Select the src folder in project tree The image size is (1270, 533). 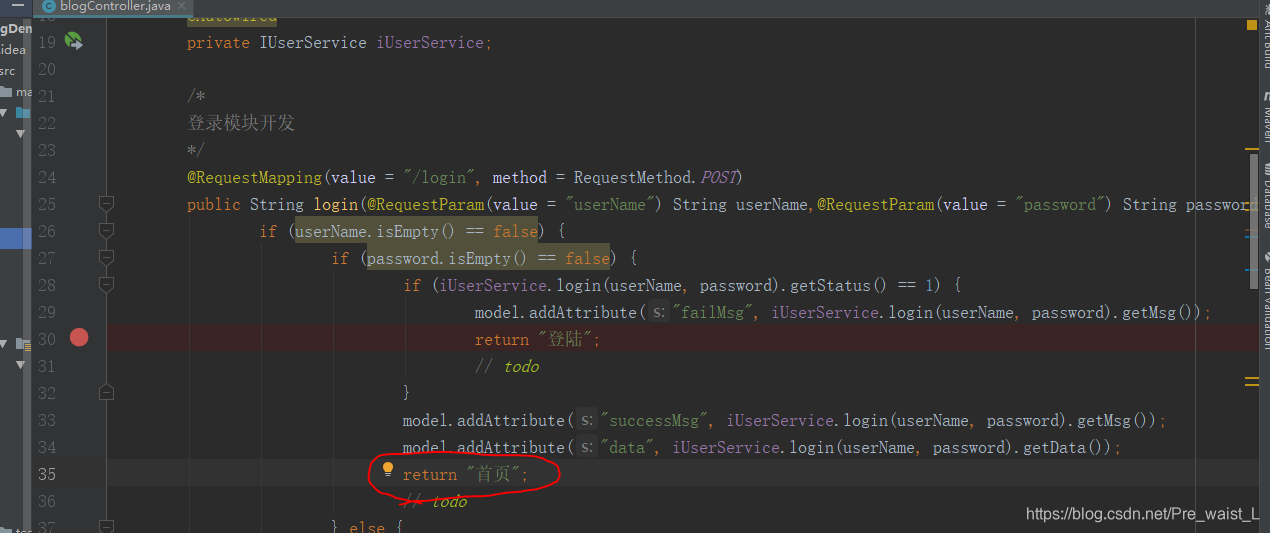[8, 70]
